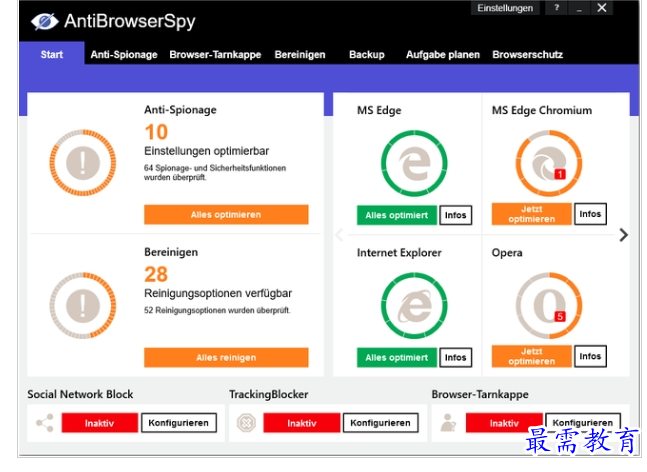This screenshot has width=647, height=472.
Task: Open the Browser-Tarnkappe tab
Action: [215, 54]
